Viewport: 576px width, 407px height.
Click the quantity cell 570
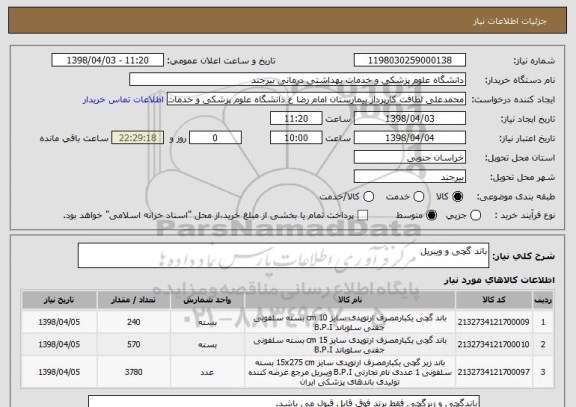(133, 345)
